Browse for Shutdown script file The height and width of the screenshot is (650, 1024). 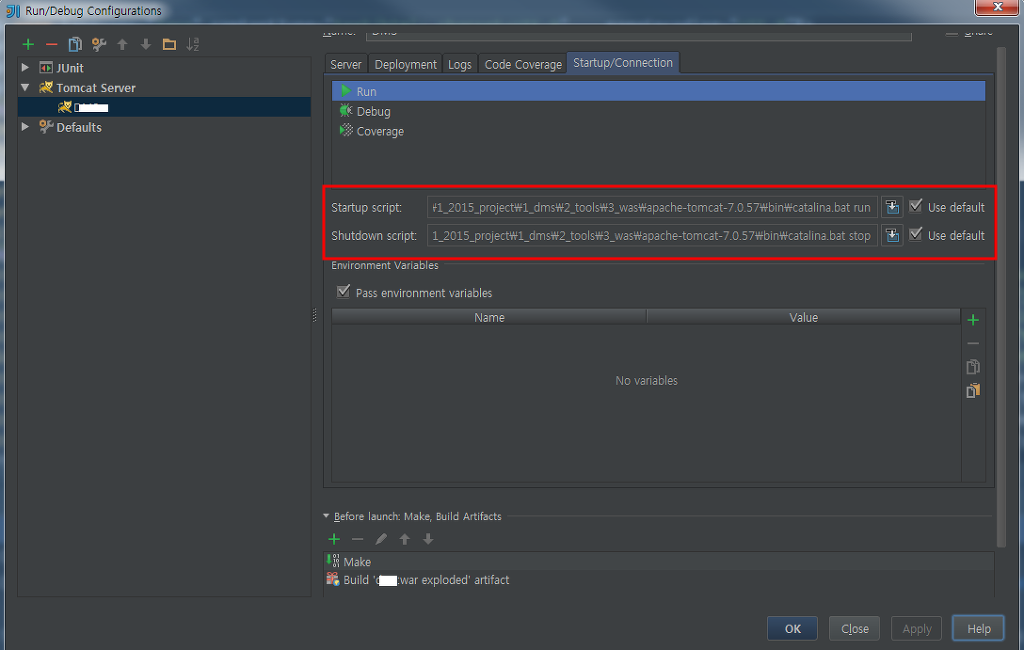click(x=892, y=235)
